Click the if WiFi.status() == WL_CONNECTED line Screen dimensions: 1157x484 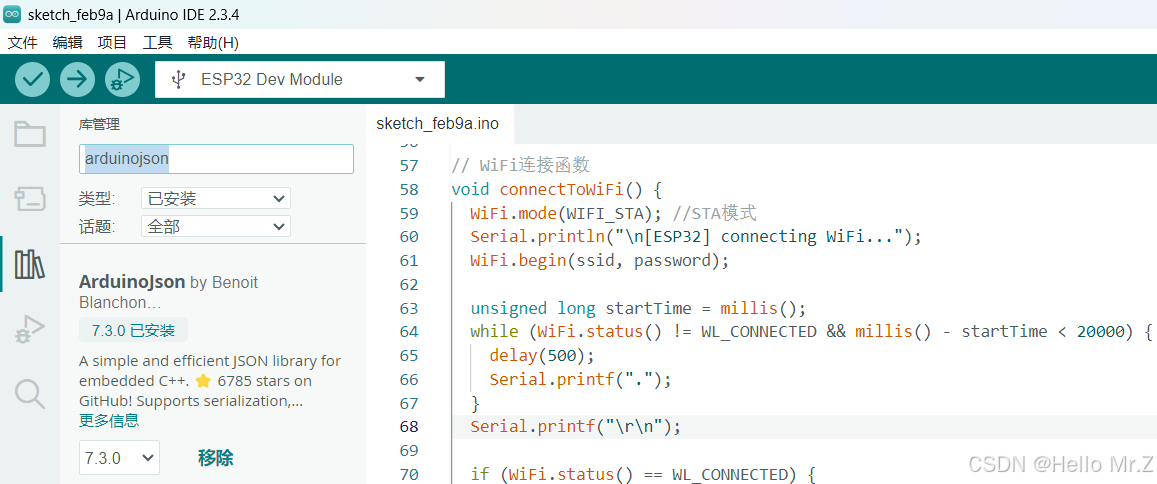[642, 473]
